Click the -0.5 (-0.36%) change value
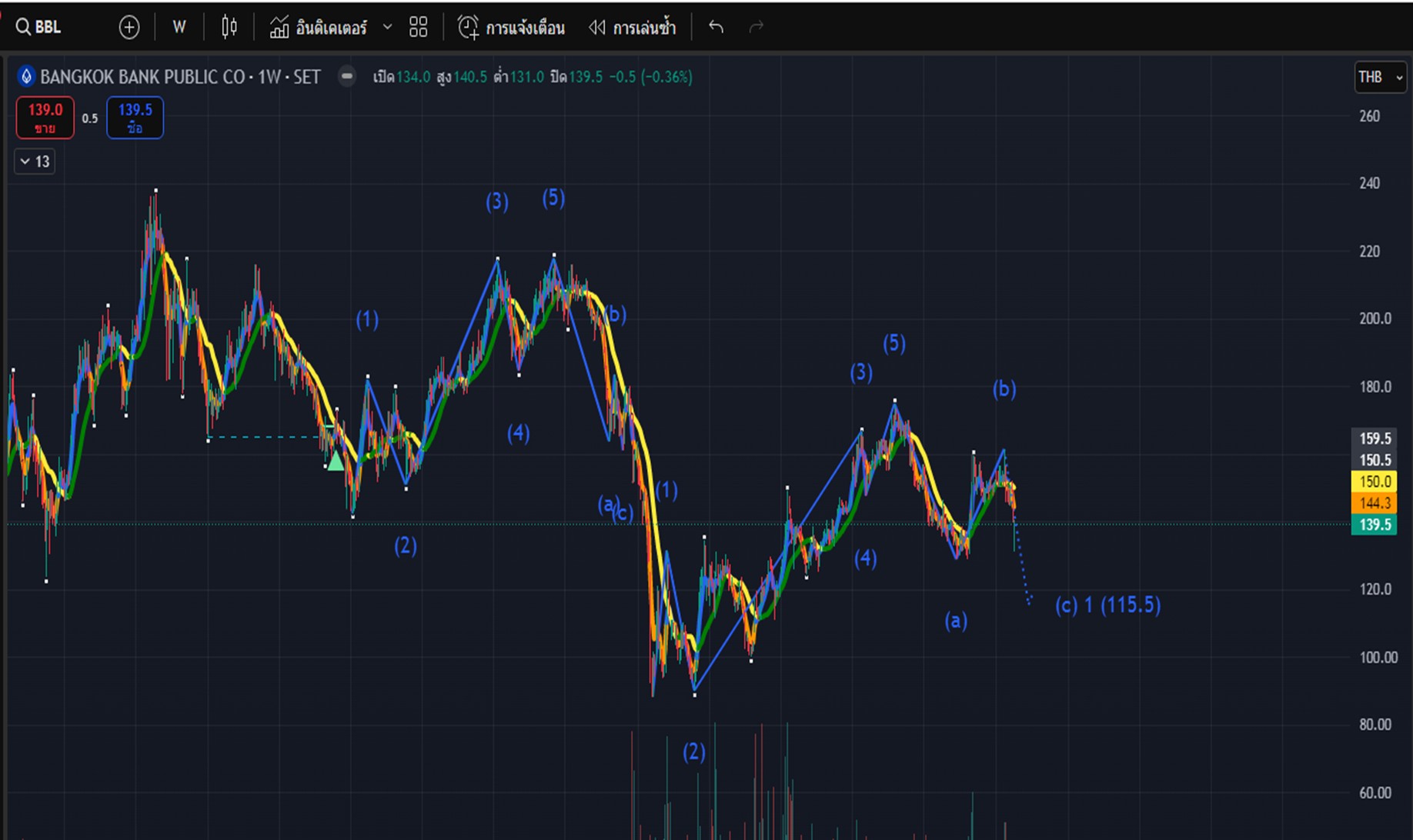This screenshot has width=1413, height=840. pyautogui.click(x=650, y=77)
